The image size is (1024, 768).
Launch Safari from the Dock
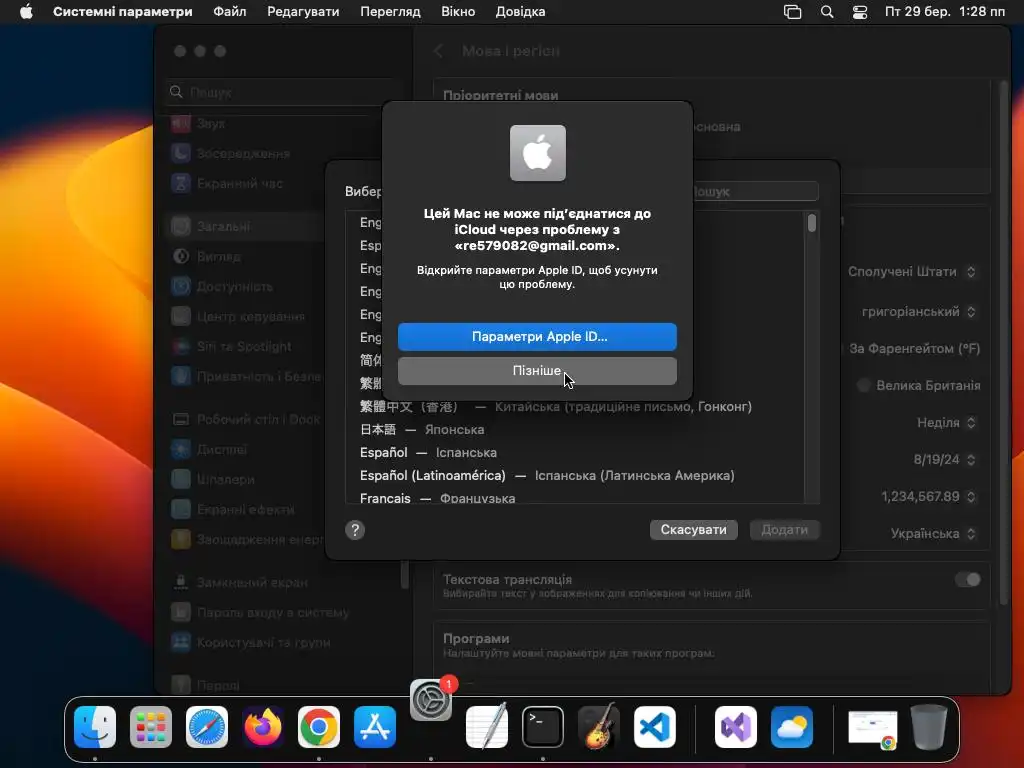pyautogui.click(x=207, y=727)
